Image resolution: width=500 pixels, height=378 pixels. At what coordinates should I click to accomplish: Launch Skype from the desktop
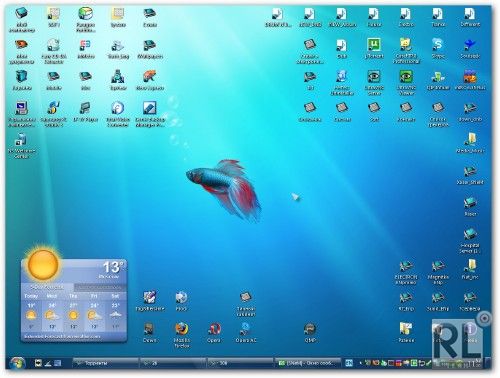click(438, 48)
